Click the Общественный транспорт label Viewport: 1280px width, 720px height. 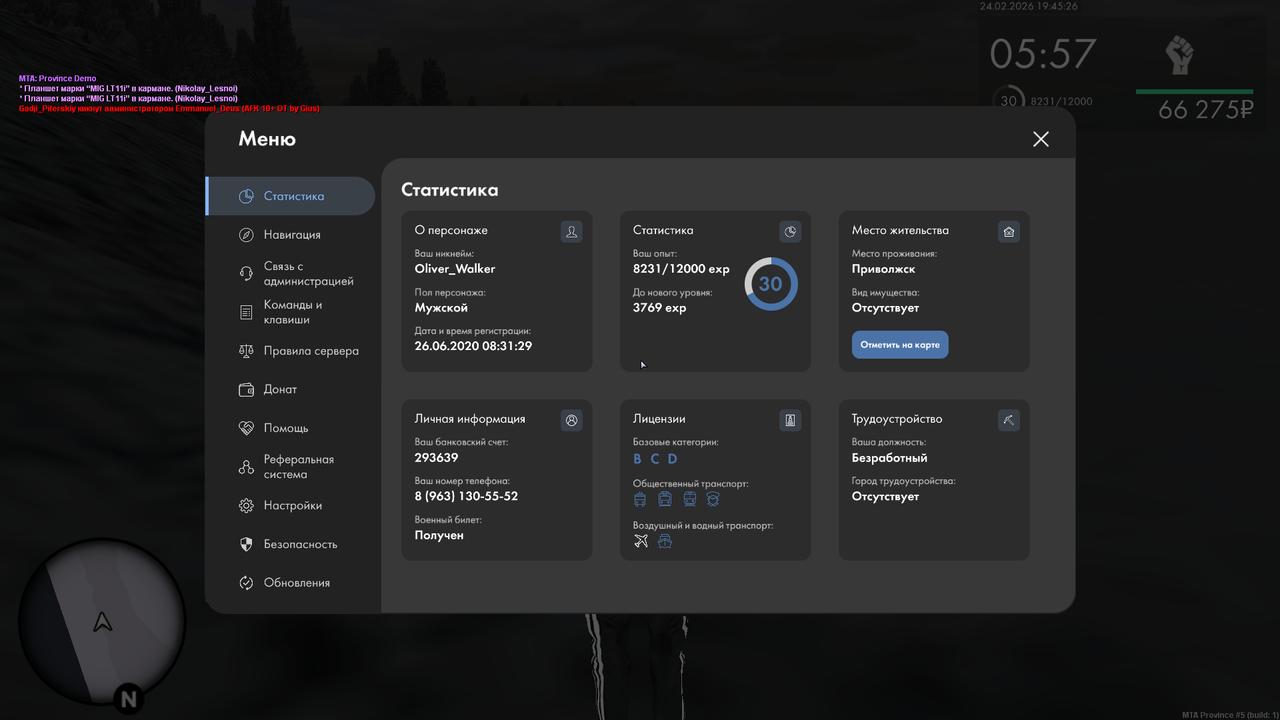click(690, 483)
